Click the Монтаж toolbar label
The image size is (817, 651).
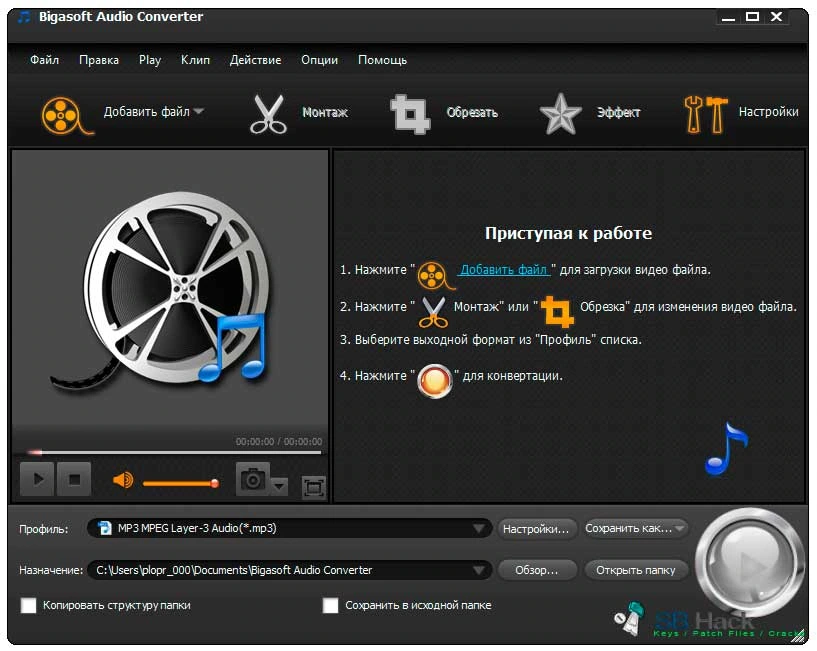[325, 112]
